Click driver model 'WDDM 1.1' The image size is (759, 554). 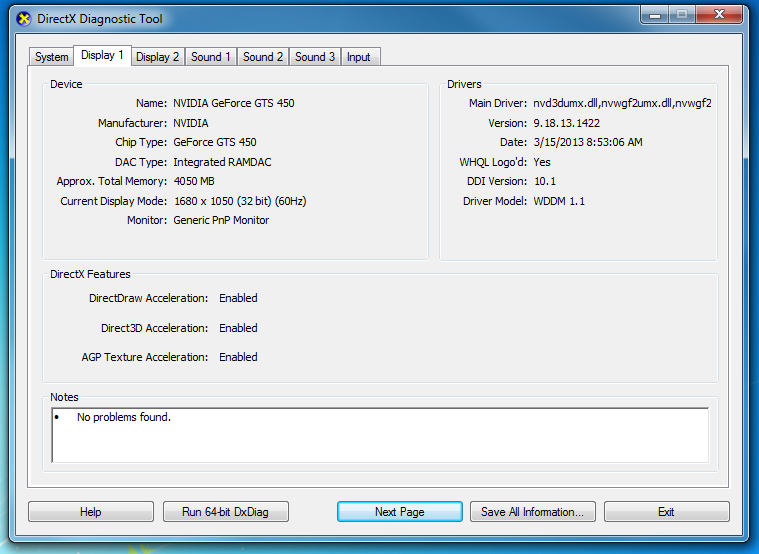click(559, 201)
